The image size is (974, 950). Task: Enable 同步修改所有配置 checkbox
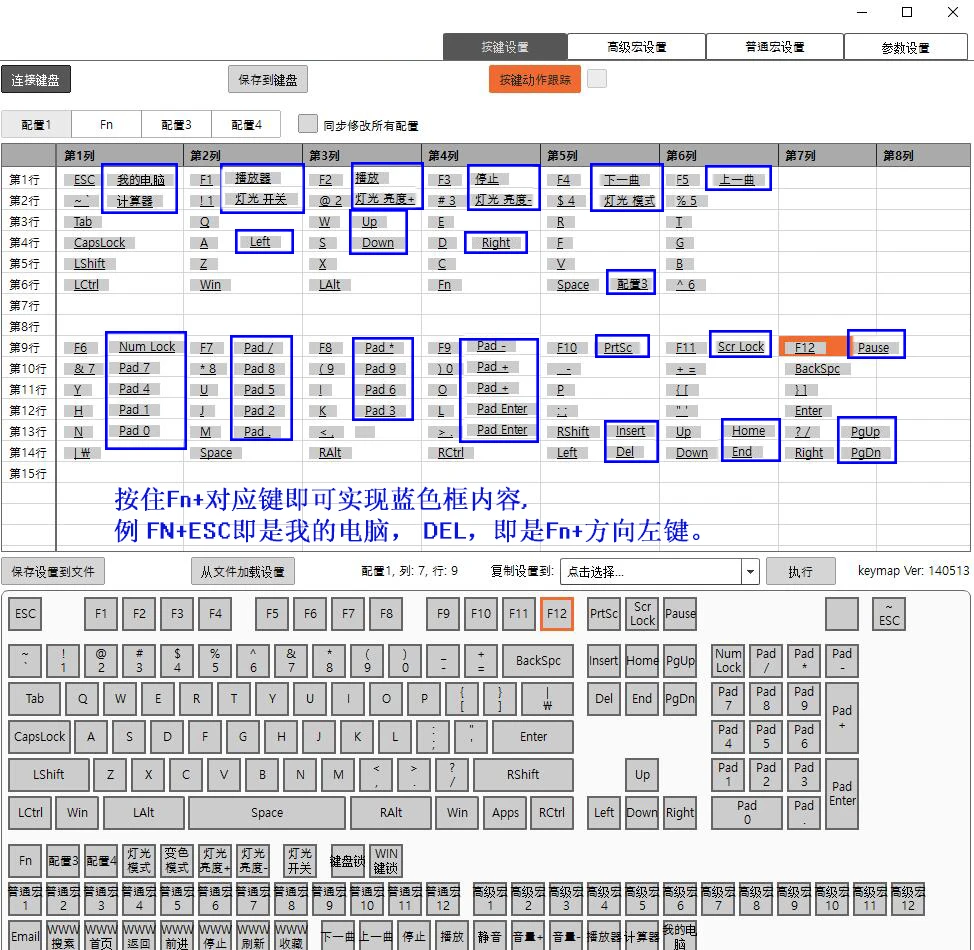308,124
